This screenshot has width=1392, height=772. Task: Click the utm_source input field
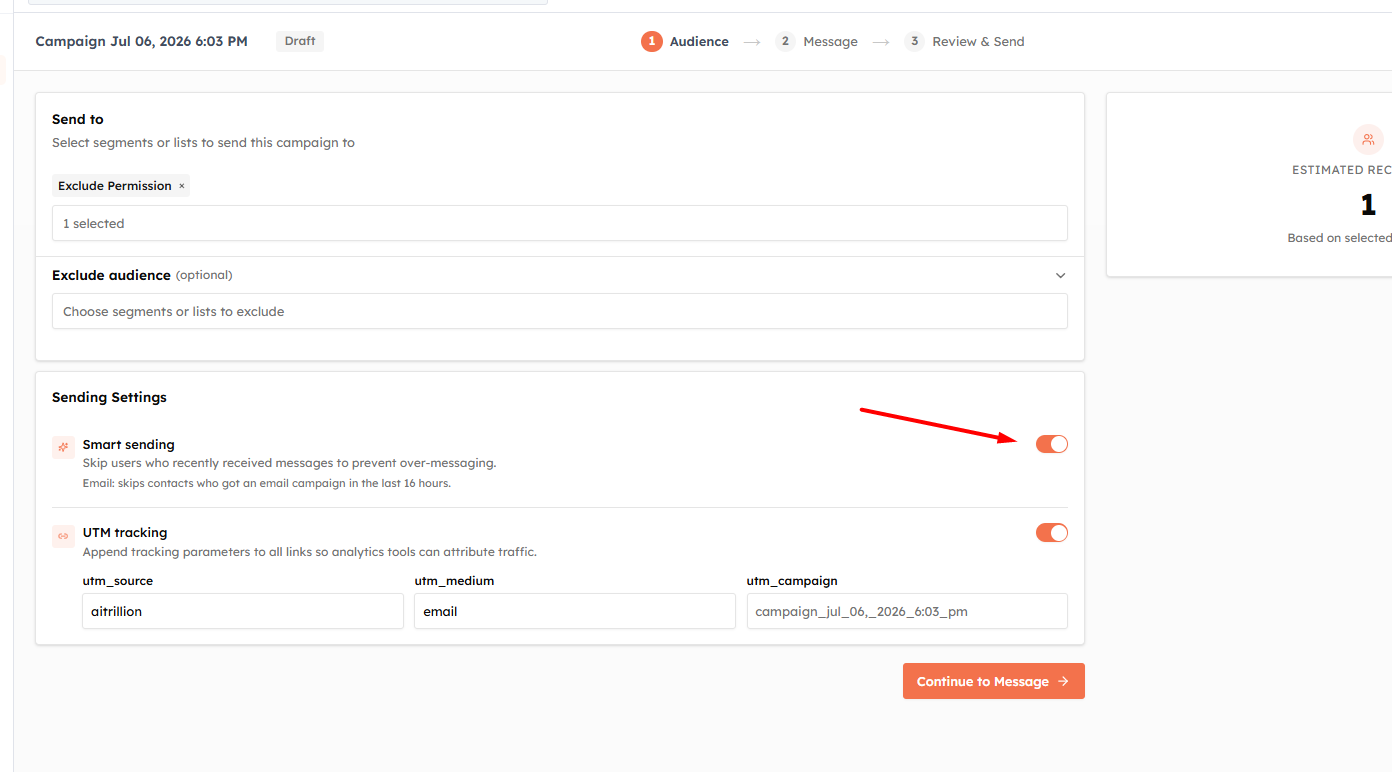[x=243, y=611]
